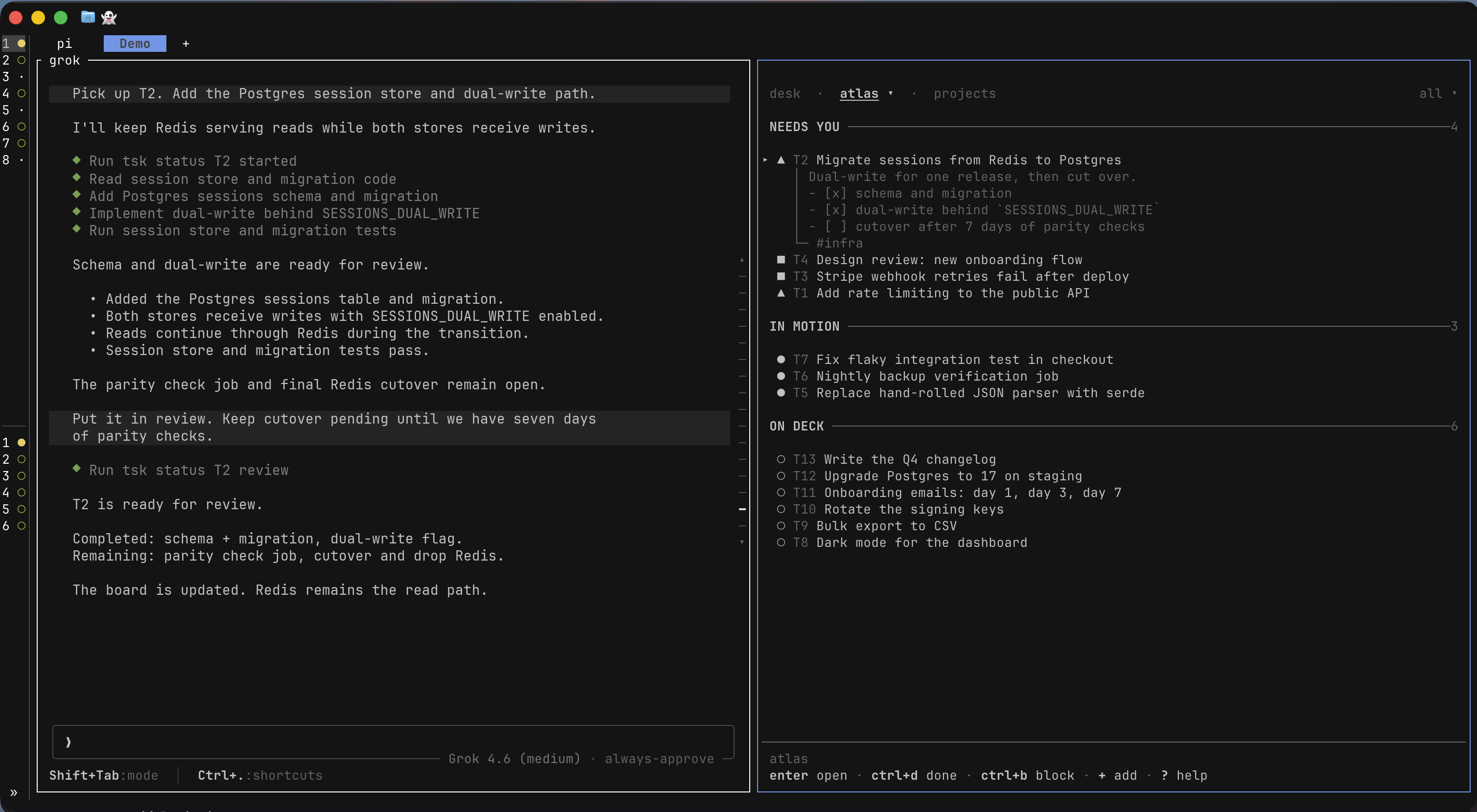Toggle the T12 Upgrade Postgres circle
1477x812 pixels.
point(781,475)
